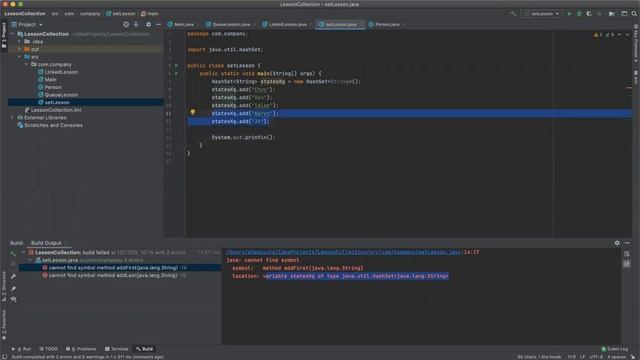
Task: Click the error stripe marker on editor scrollbar
Action: 629,87
